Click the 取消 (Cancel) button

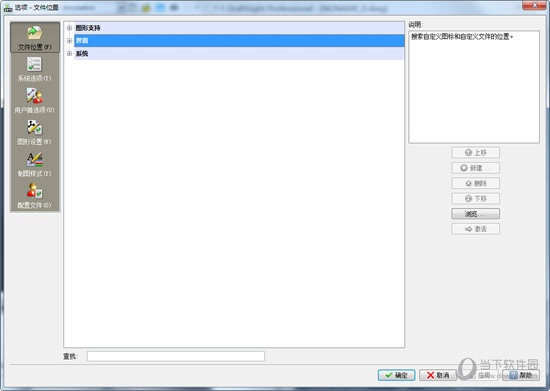point(438,375)
